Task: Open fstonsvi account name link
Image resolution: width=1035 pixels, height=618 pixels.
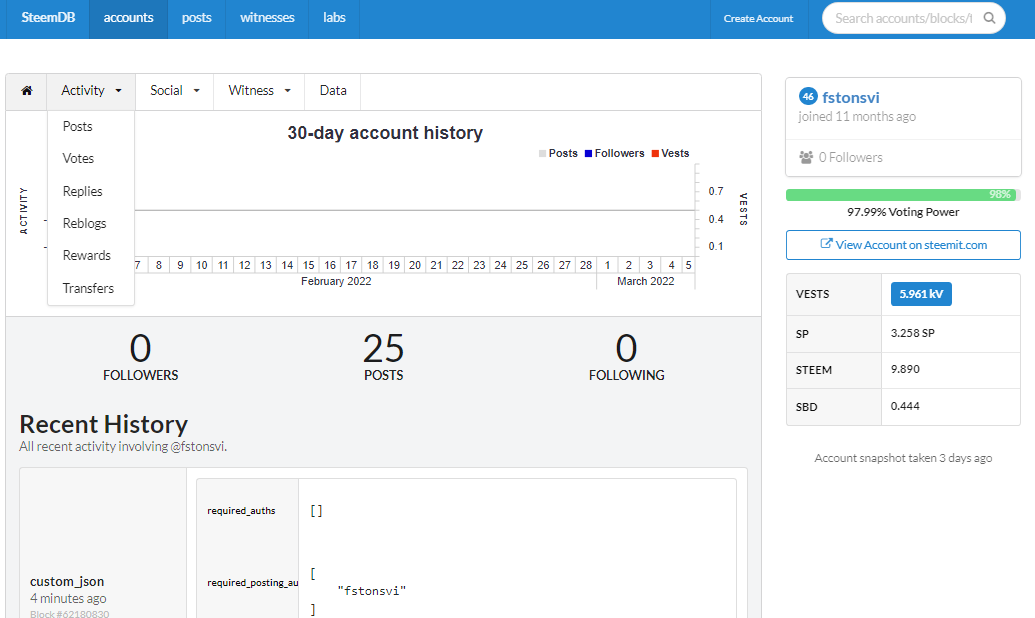Action: coord(851,98)
